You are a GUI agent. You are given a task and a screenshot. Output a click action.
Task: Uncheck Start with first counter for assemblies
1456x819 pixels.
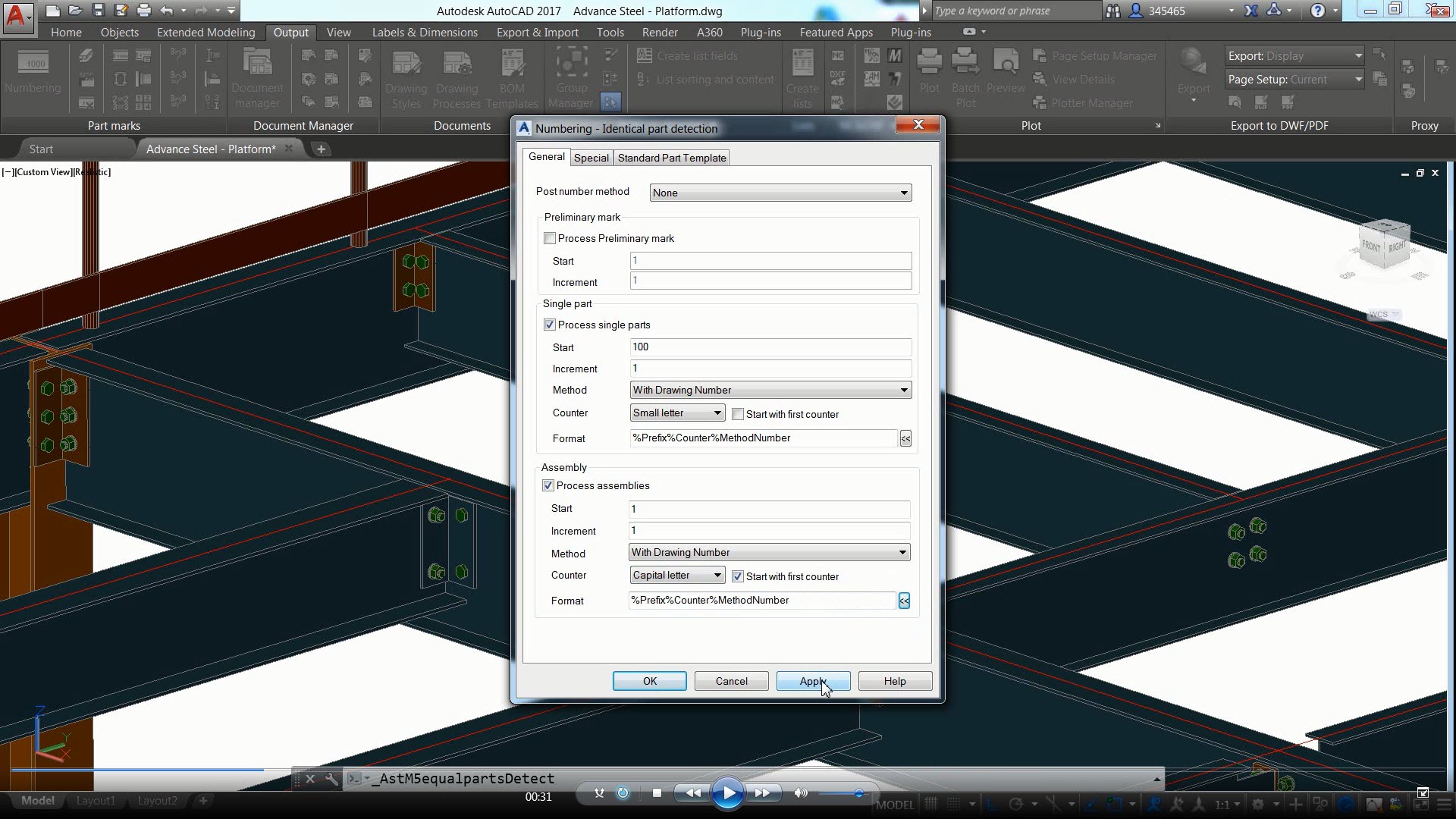click(737, 576)
